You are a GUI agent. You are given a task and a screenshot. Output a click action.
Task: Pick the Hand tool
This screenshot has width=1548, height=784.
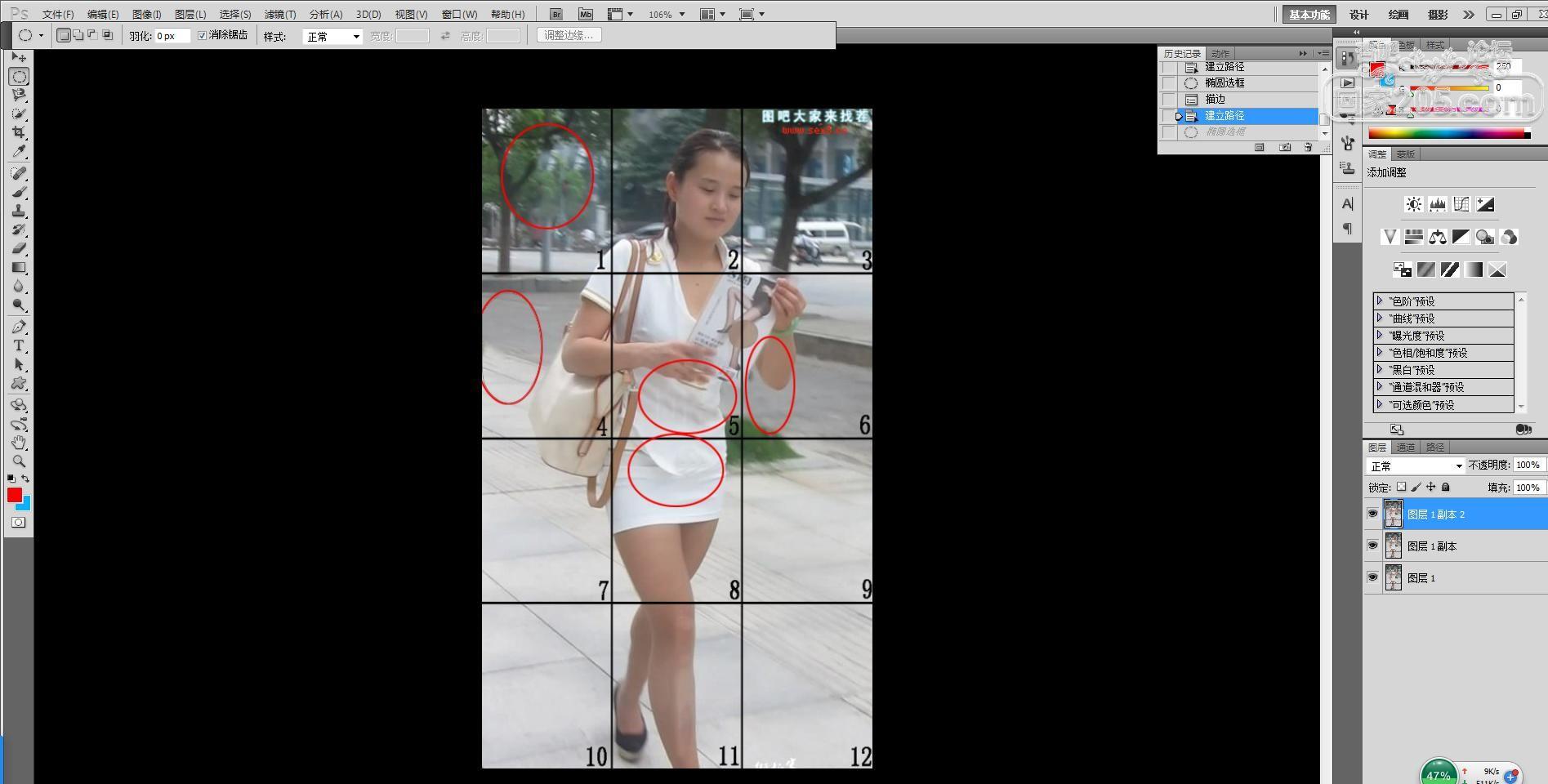19,442
